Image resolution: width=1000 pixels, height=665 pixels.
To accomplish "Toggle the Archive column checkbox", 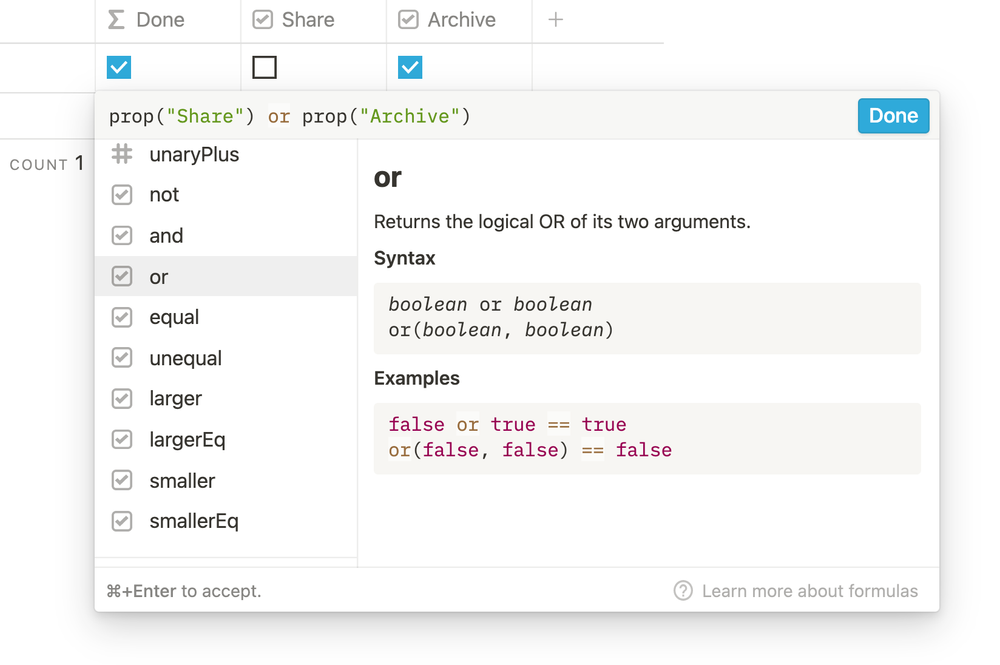I will 409,67.
